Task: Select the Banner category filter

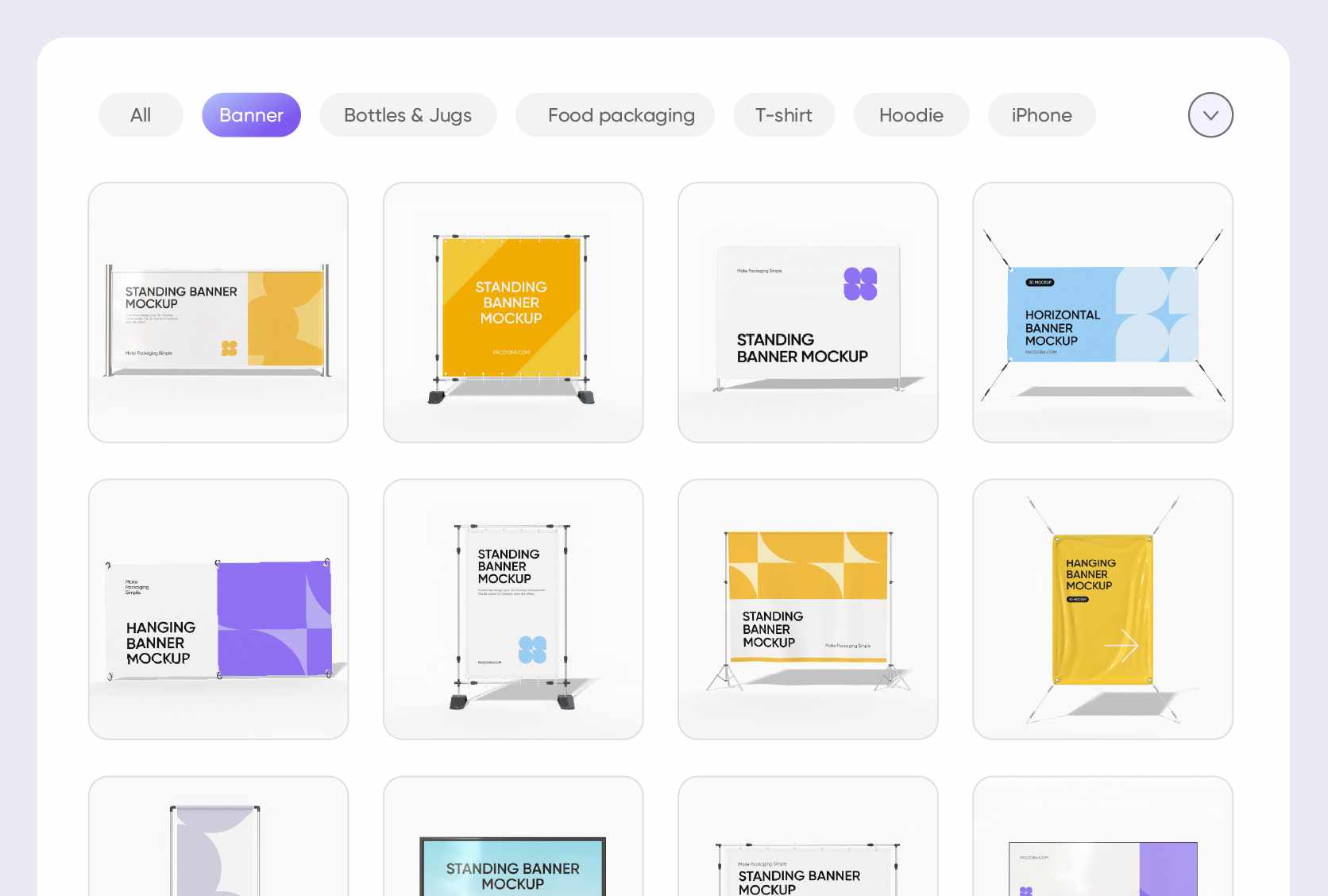Action: [x=251, y=115]
